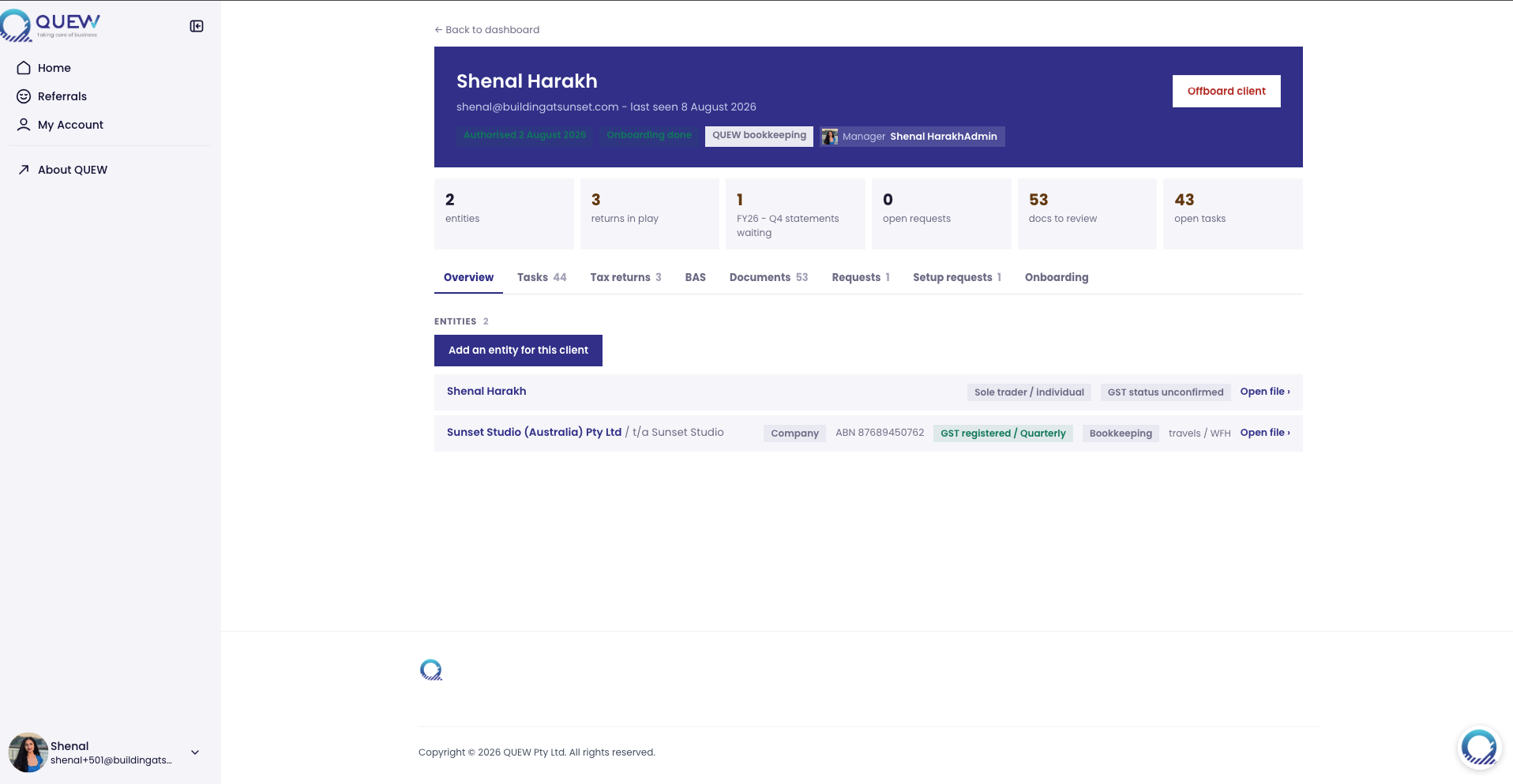
Task: Click the Sole trader / individual tag
Action: (1029, 392)
